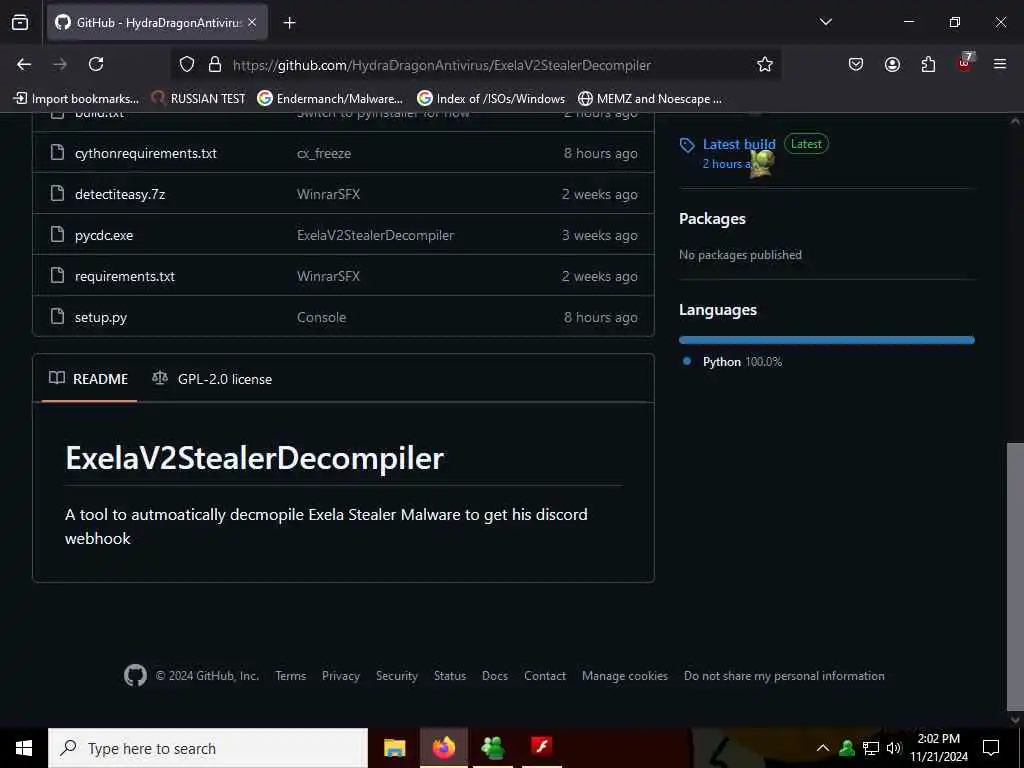This screenshot has height=768, width=1024.
Task: Open the volume speaker tray icon
Action: tap(893, 748)
